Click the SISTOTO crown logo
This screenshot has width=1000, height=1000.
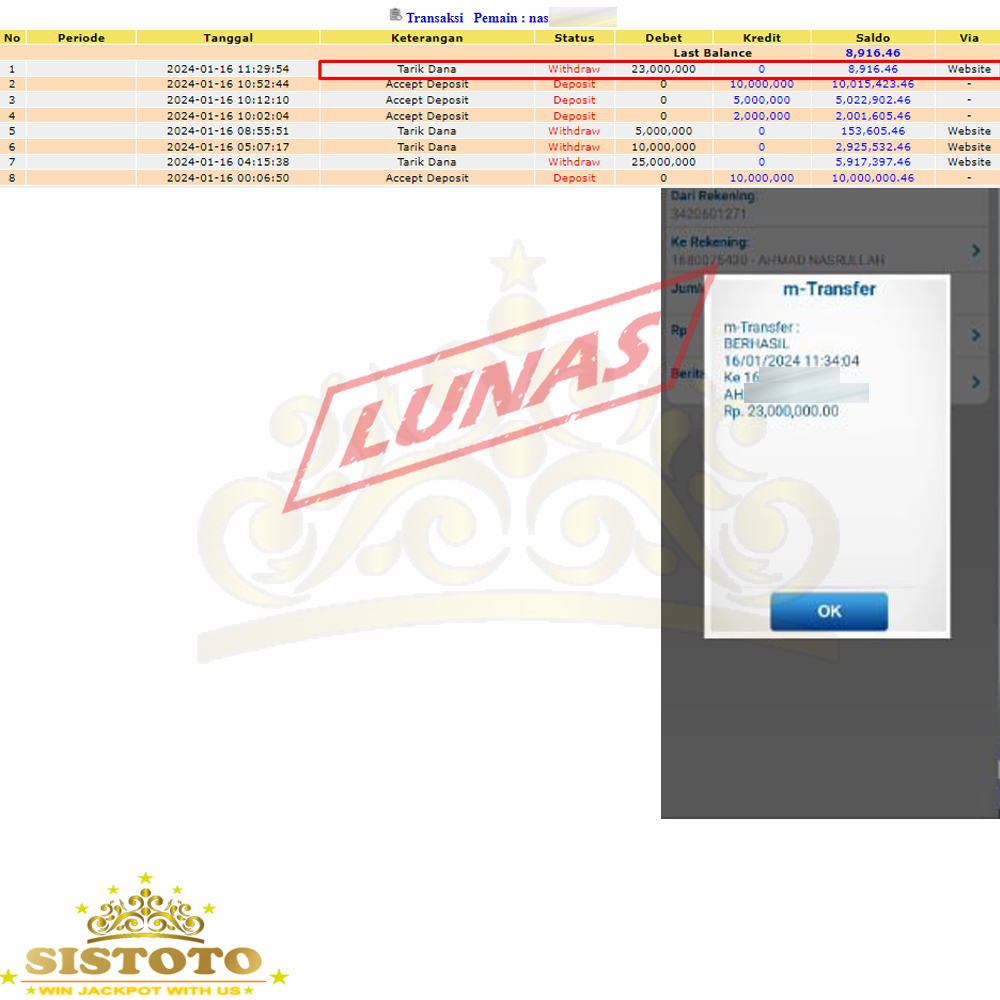(x=144, y=935)
